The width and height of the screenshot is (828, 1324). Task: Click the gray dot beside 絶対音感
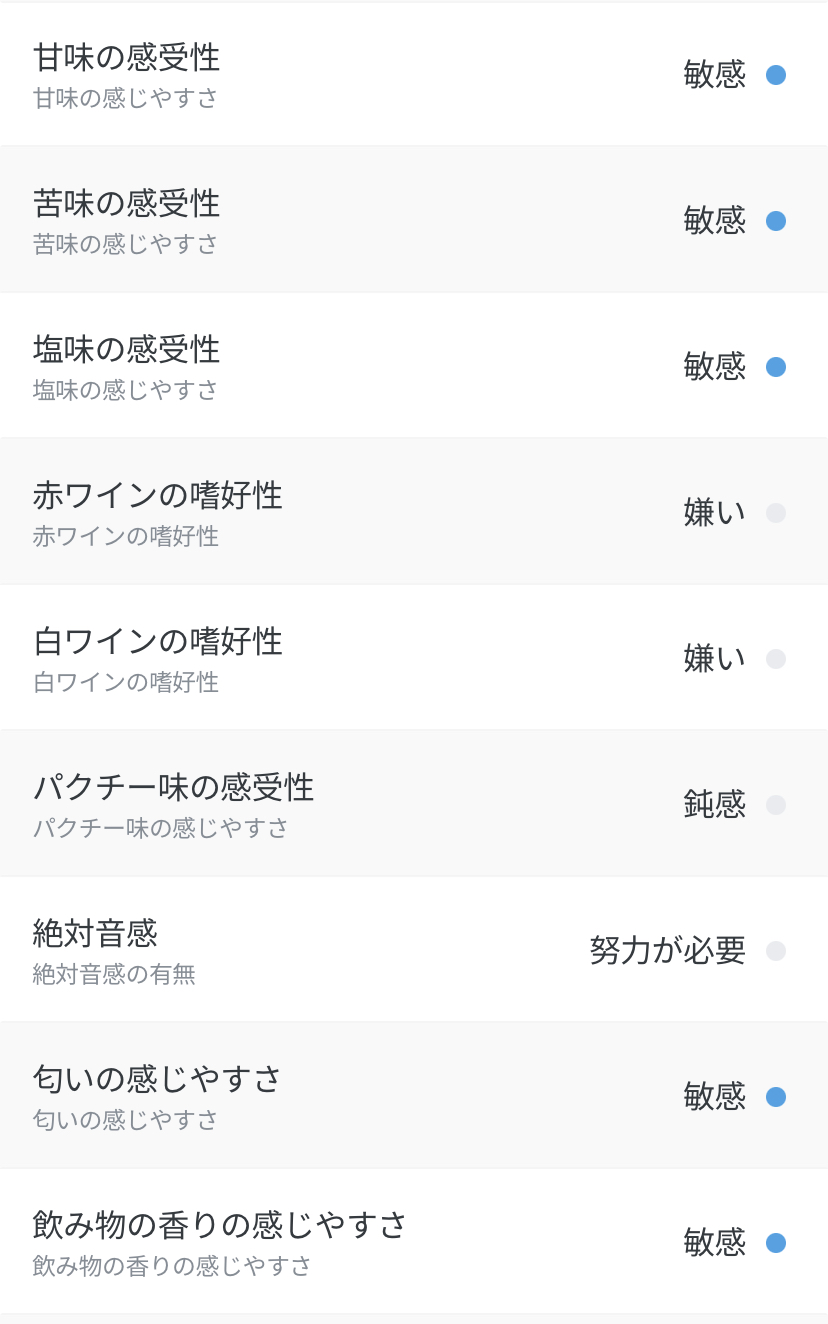tap(776, 951)
